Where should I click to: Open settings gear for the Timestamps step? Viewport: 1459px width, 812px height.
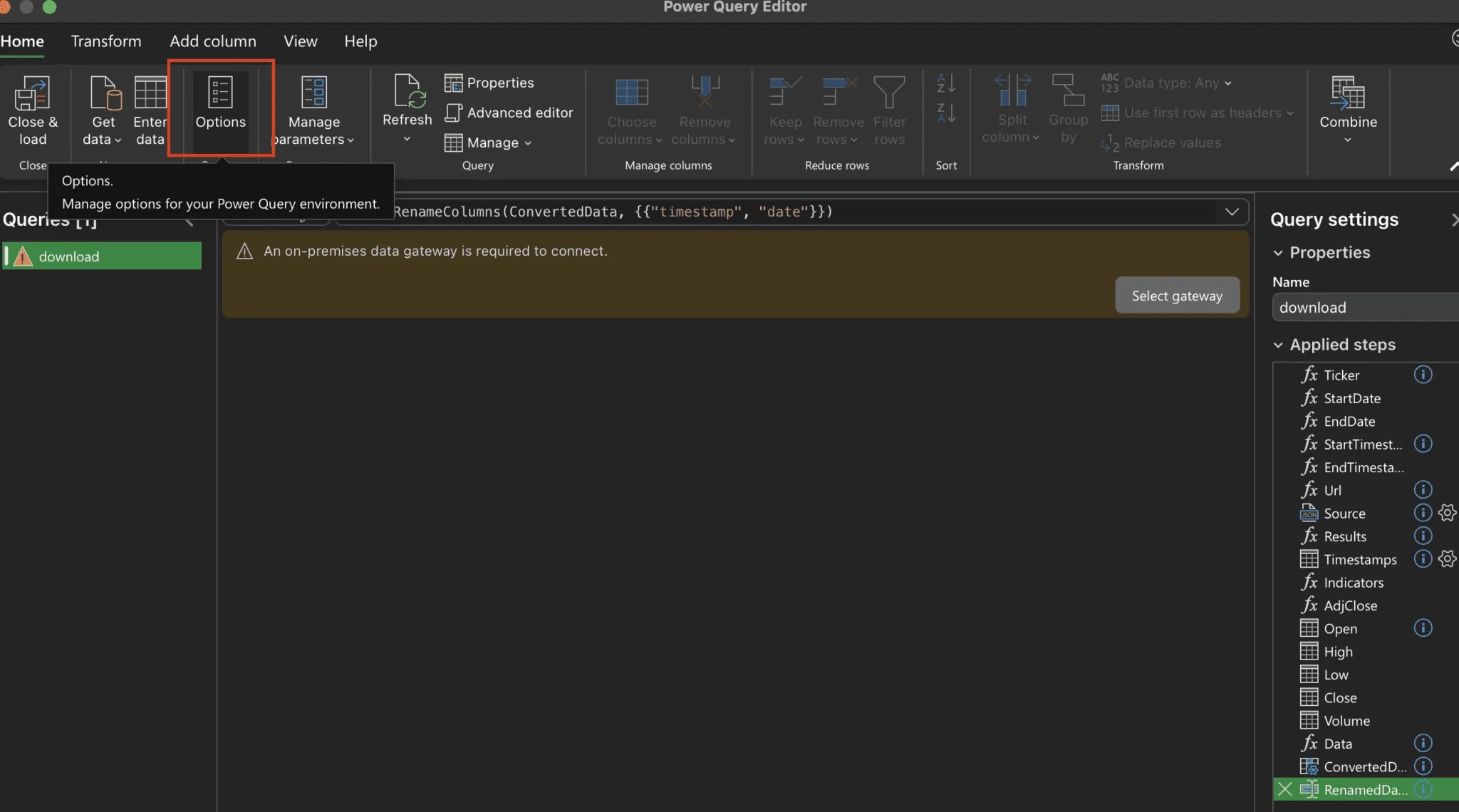[x=1446, y=559]
